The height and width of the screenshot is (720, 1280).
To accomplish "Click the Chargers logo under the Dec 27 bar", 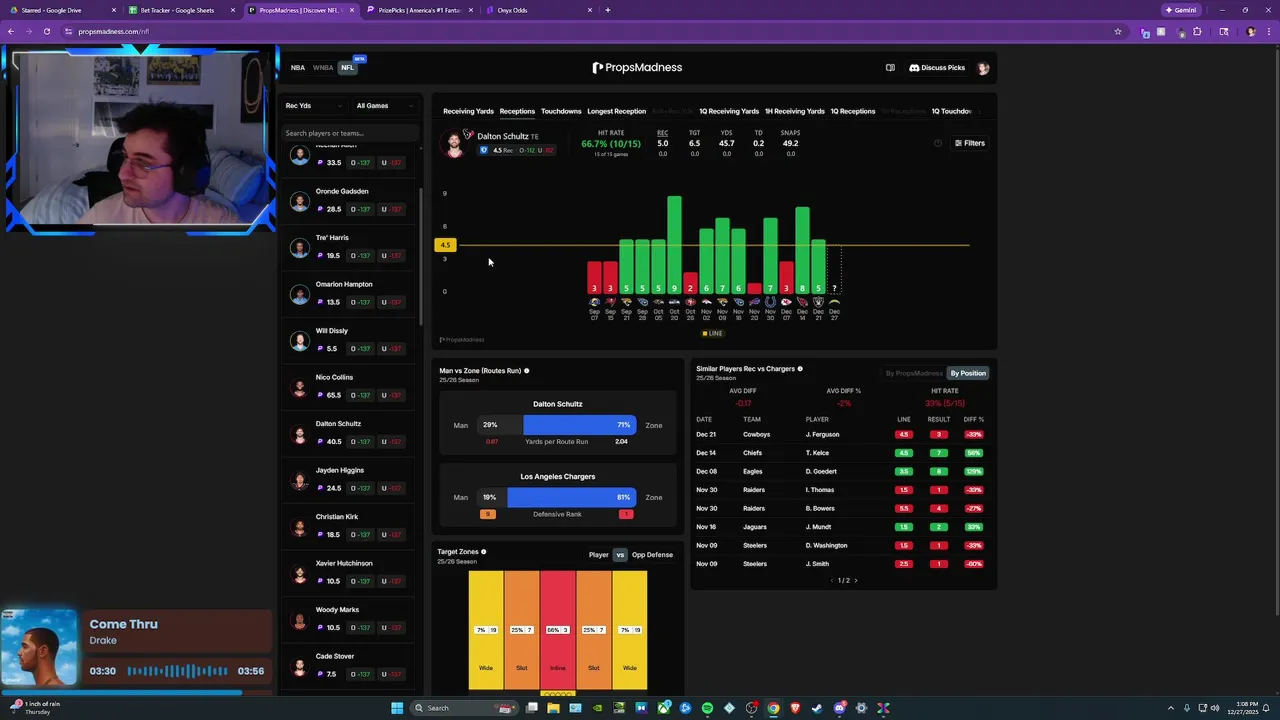I will click(x=834, y=302).
